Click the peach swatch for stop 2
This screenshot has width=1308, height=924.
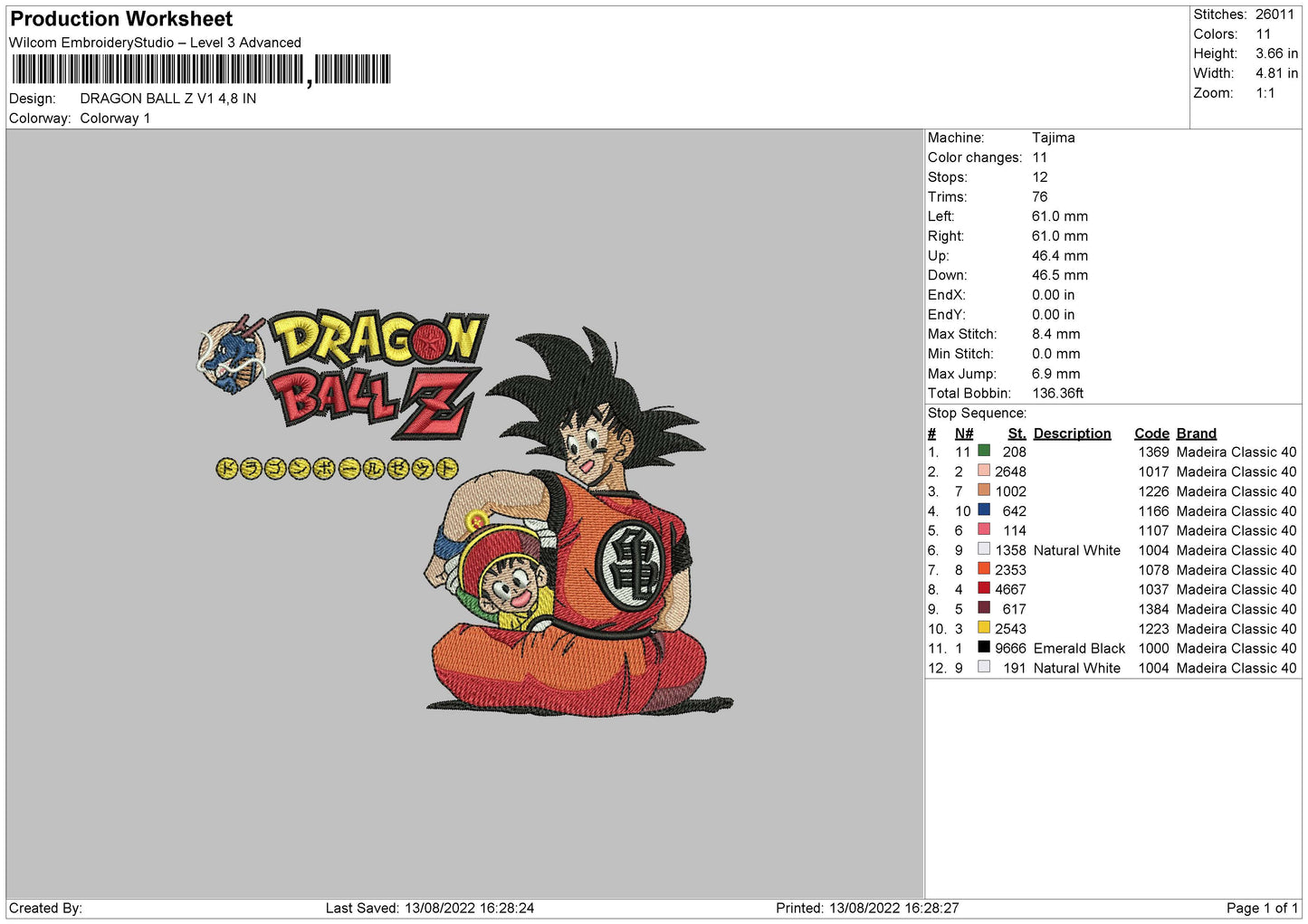[984, 471]
